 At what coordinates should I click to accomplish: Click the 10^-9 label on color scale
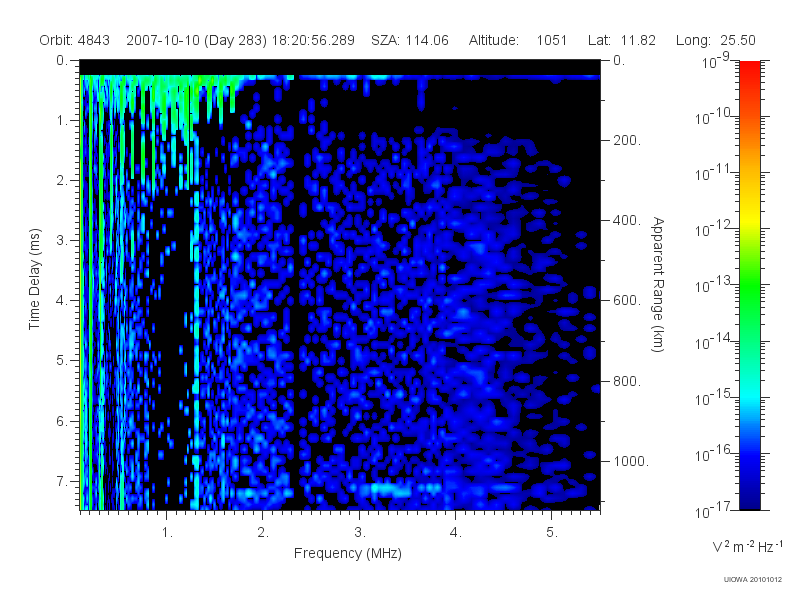tap(716, 60)
